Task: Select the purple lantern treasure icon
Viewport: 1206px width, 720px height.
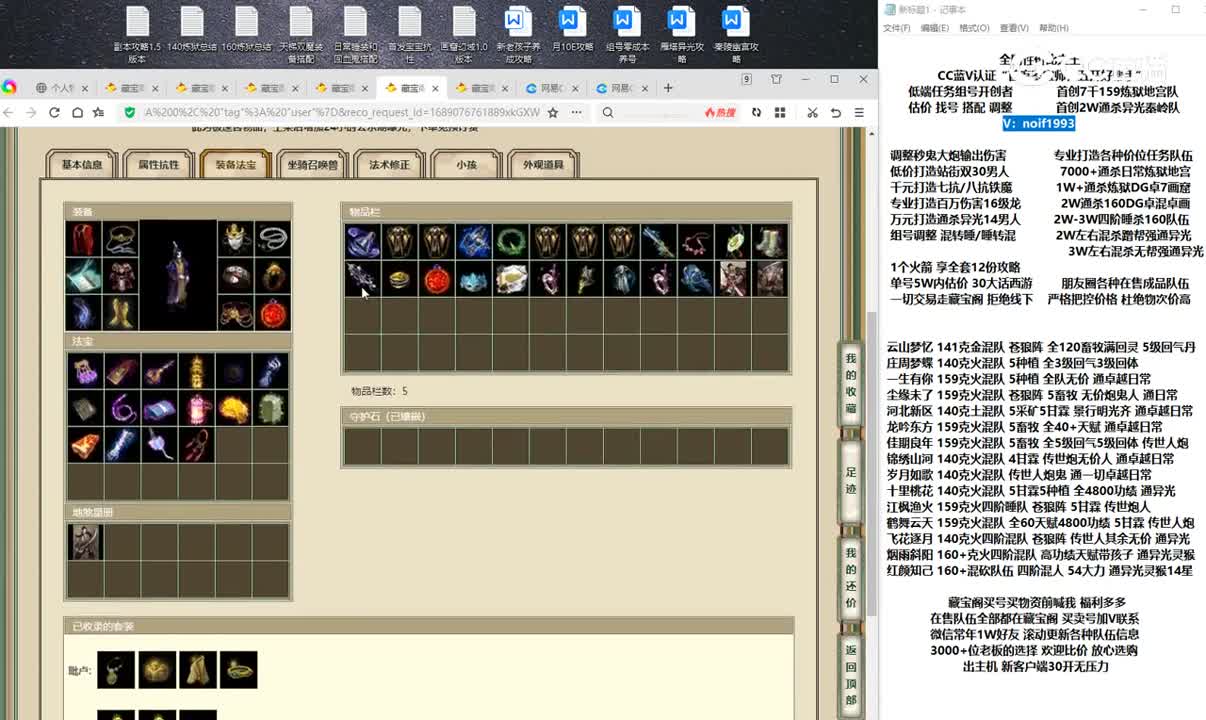Action: [84, 371]
